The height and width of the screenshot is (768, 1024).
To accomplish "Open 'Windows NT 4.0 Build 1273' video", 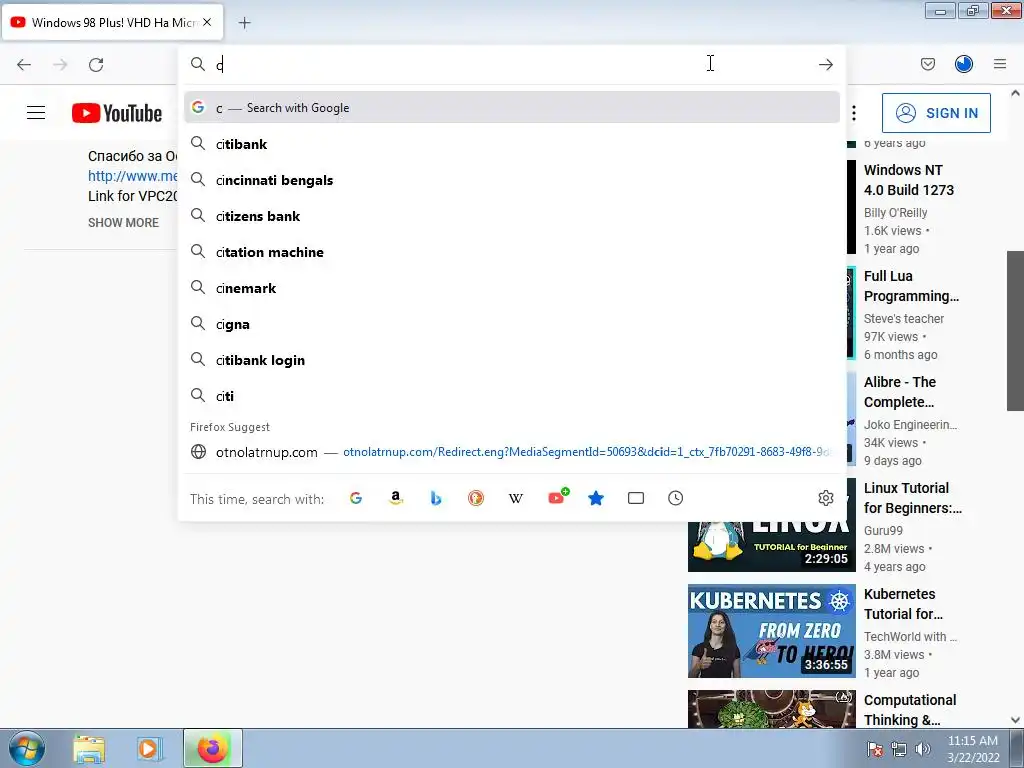I will pos(908,180).
